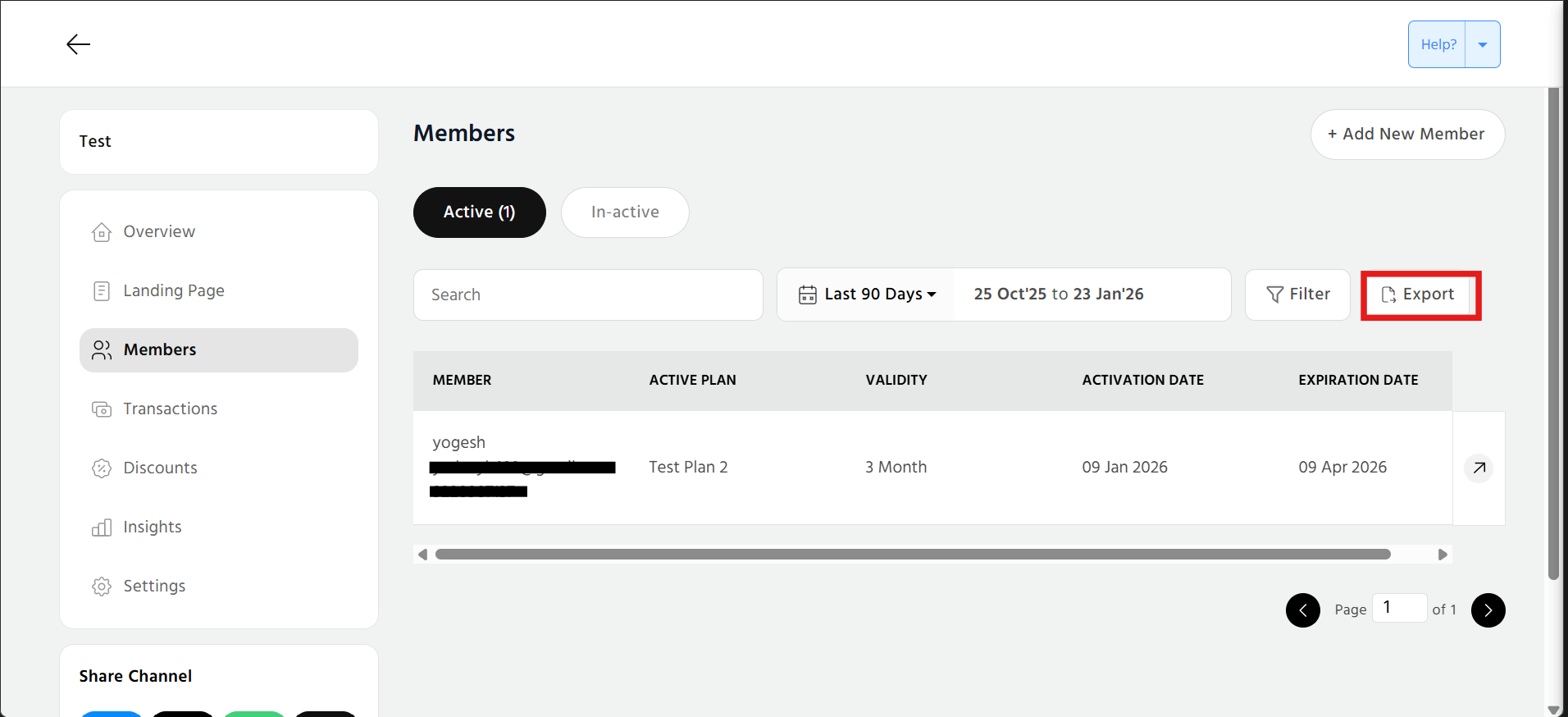This screenshot has width=1568, height=717.
Task: Open Overview from the sidebar
Action: click(x=158, y=232)
